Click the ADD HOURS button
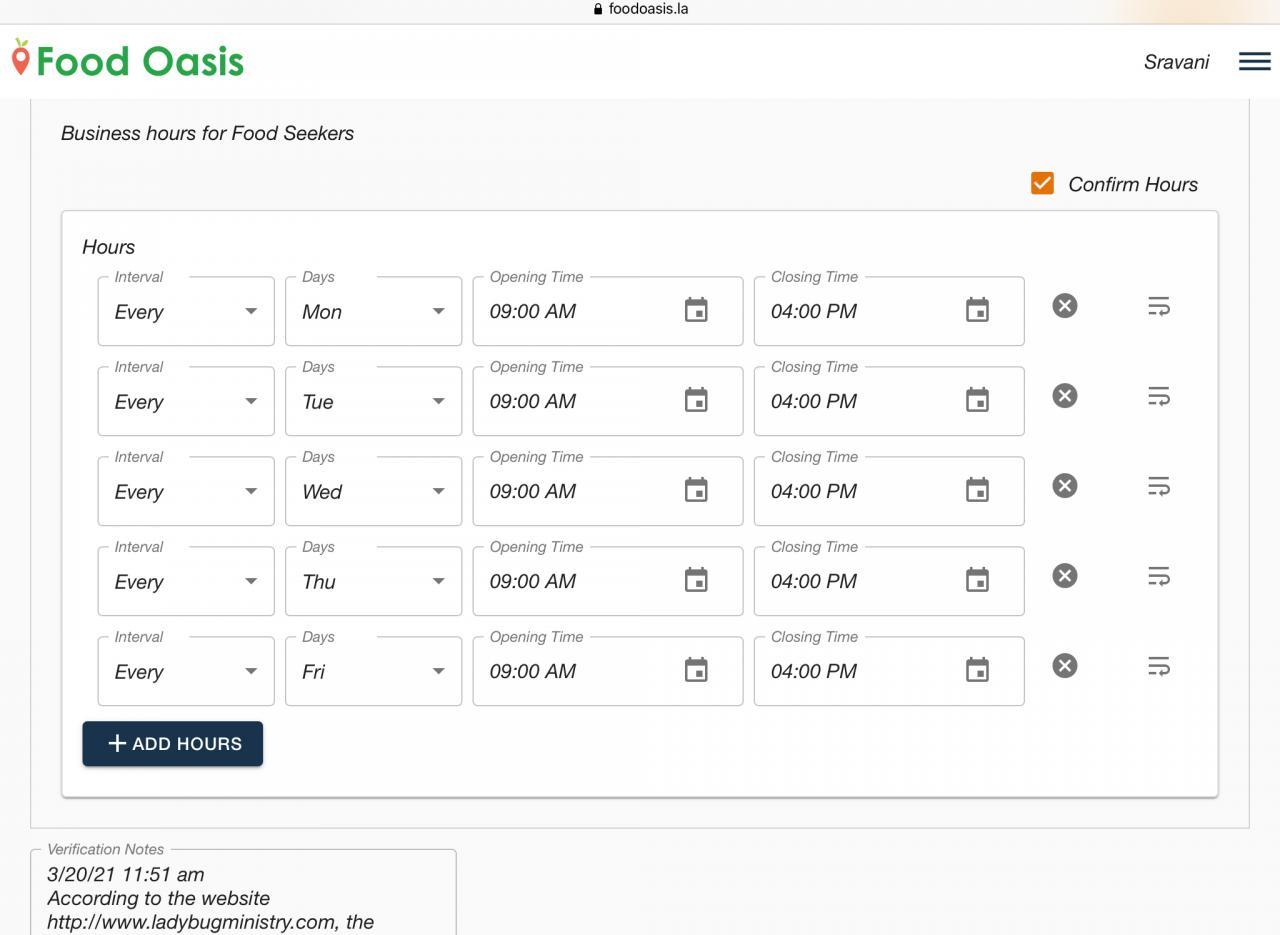The width and height of the screenshot is (1280, 935). (x=173, y=743)
